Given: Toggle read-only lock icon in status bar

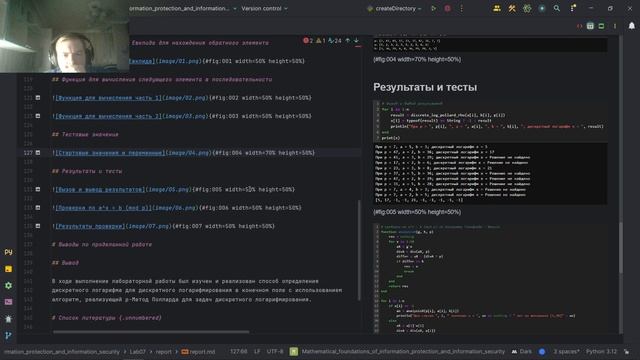Looking at the screenshot, I should (627, 351).
